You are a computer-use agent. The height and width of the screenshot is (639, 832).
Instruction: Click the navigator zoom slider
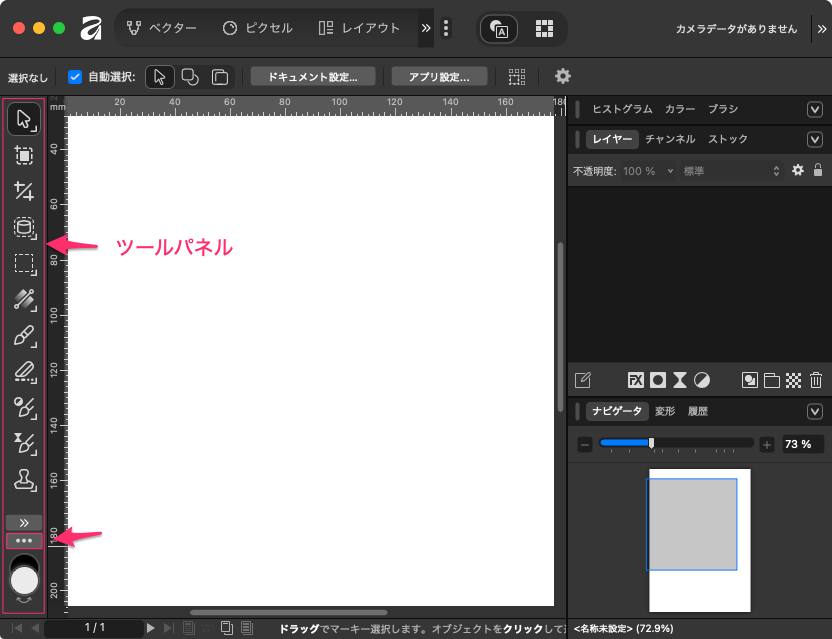pos(675,443)
